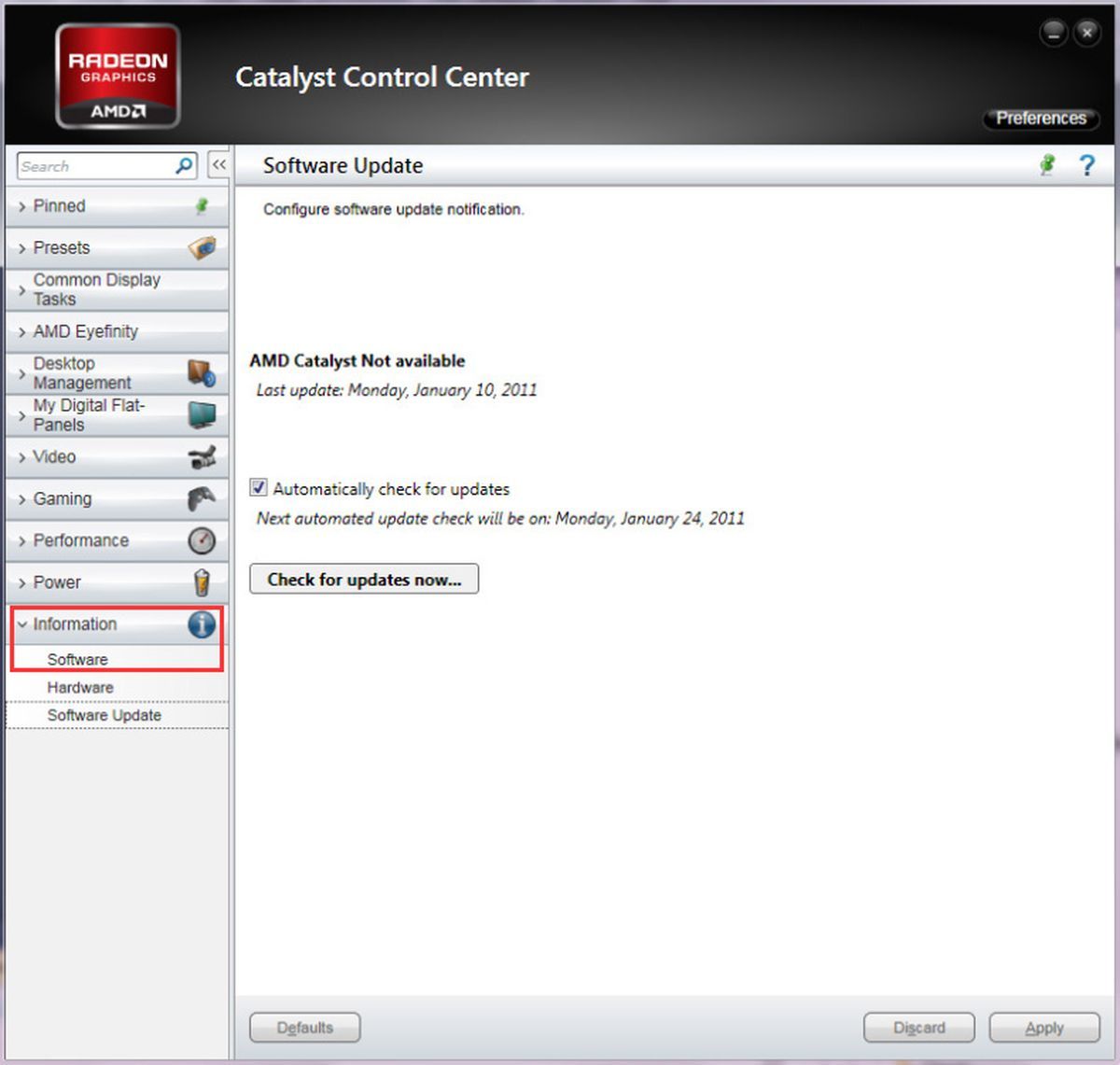
Task: Expand the Power section arrow
Action: pyautogui.click(x=22, y=582)
